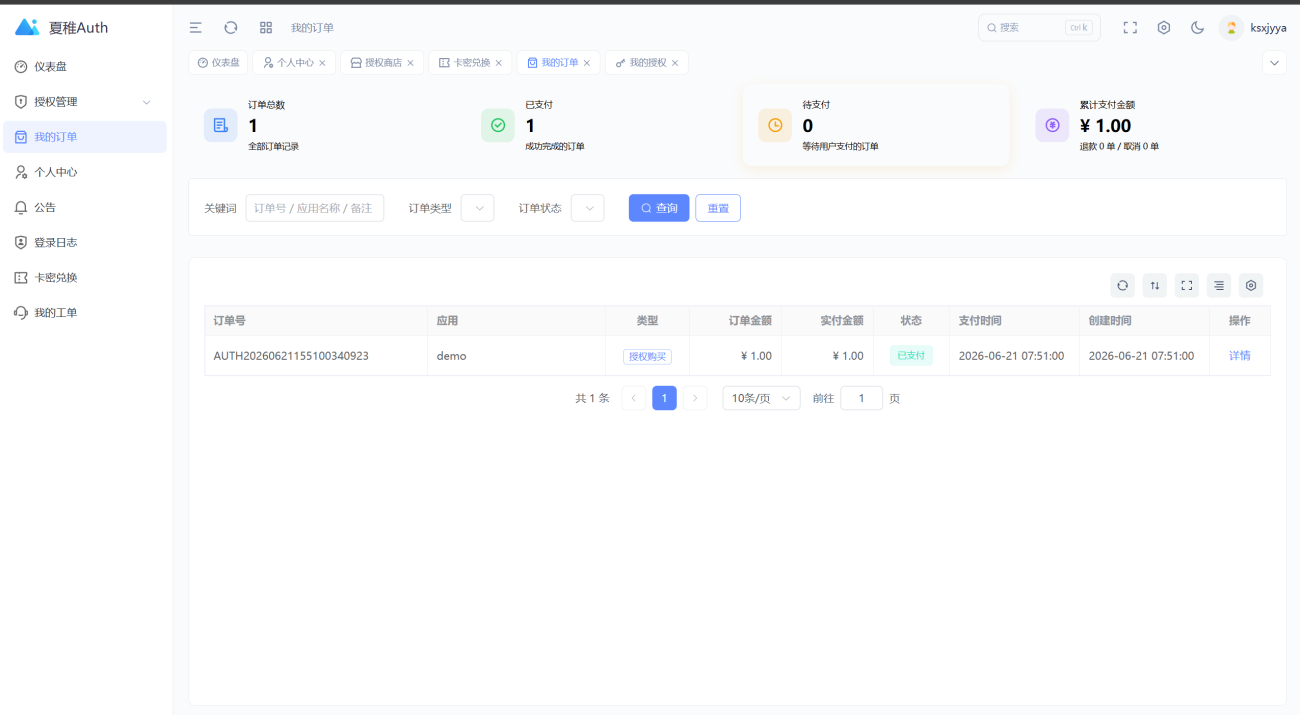Click the 累计支付金额 purple coin icon
The width and height of the screenshot is (1300, 715).
click(1052, 125)
